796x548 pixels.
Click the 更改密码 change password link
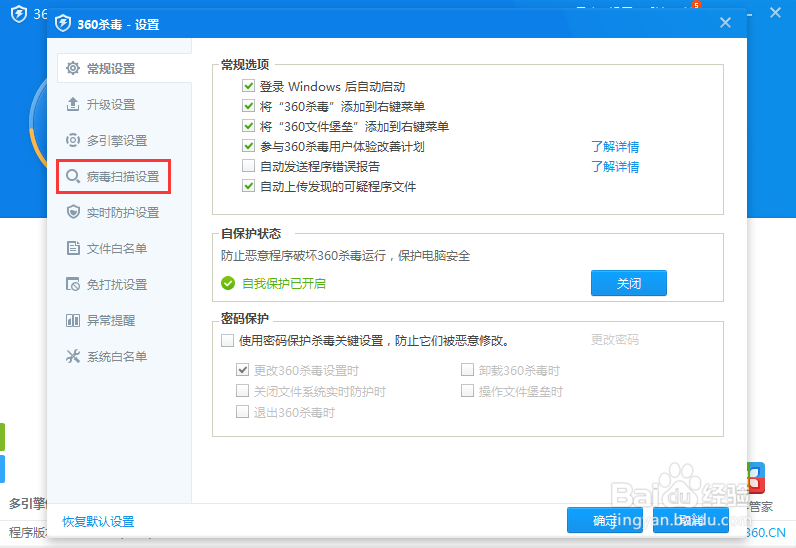(615, 340)
